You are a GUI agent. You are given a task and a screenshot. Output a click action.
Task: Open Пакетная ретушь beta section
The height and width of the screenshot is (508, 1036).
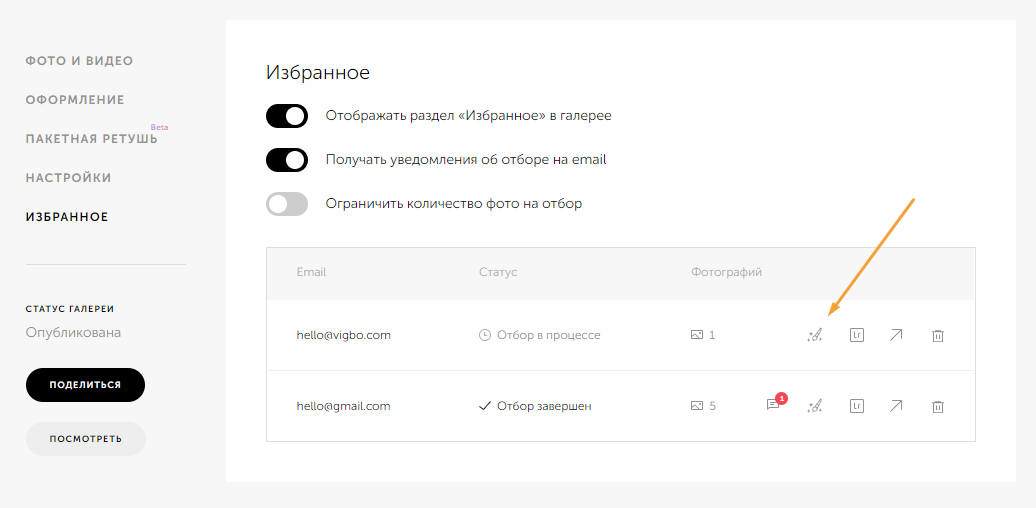coord(91,139)
